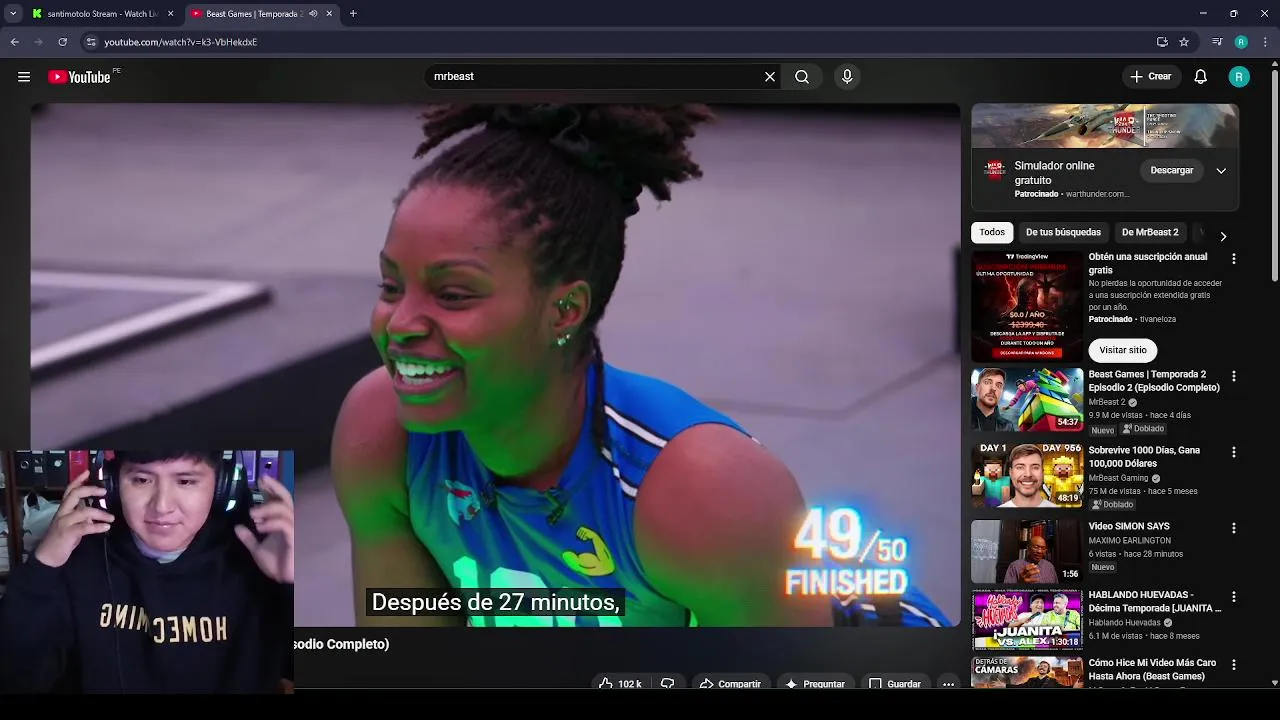The image size is (1280, 720).
Task: Dislike the video with thumbs-down
Action: pyautogui.click(x=668, y=684)
